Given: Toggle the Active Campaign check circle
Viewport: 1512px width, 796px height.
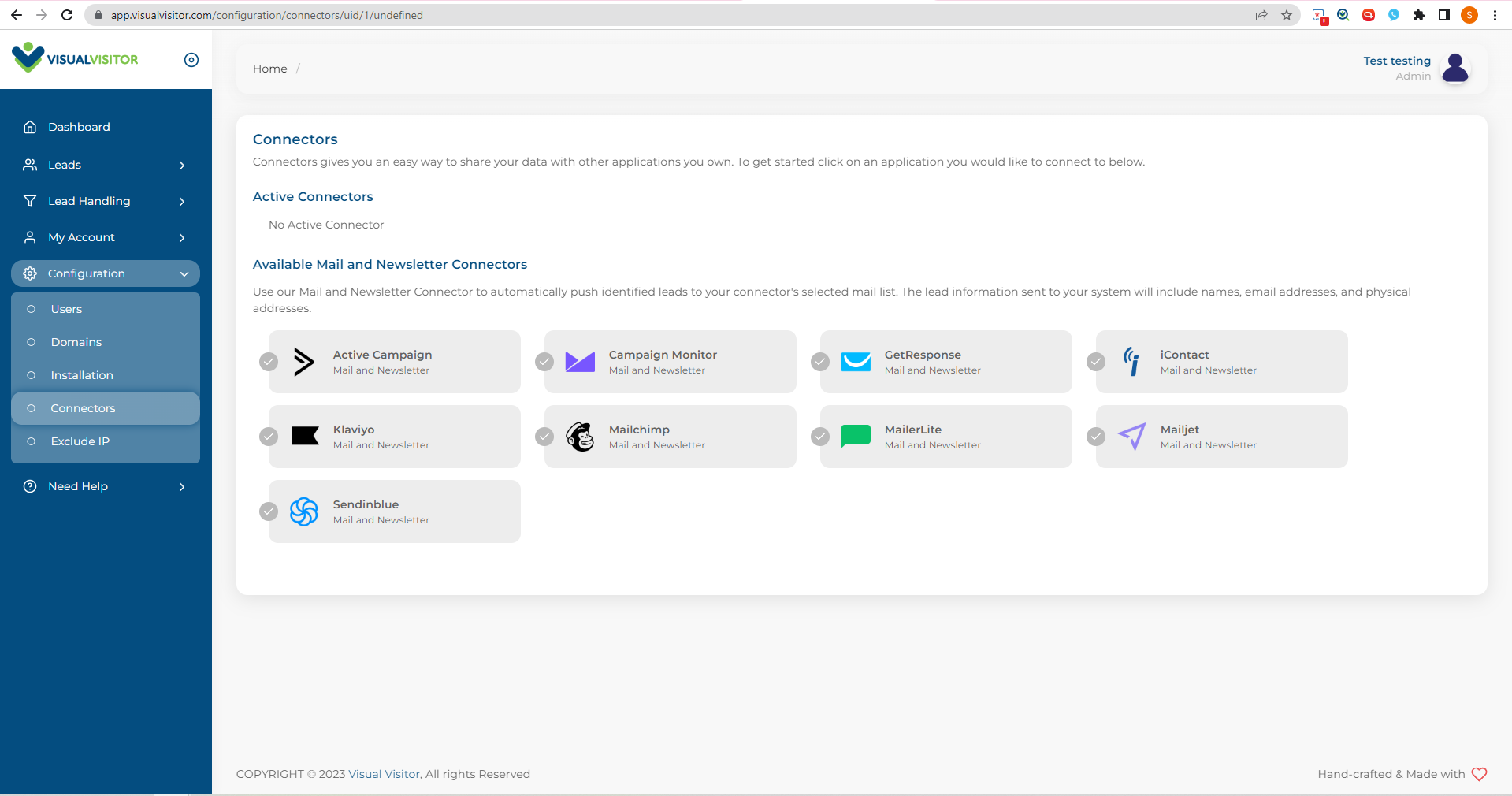Looking at the screenshot, I should click(269, 362).
